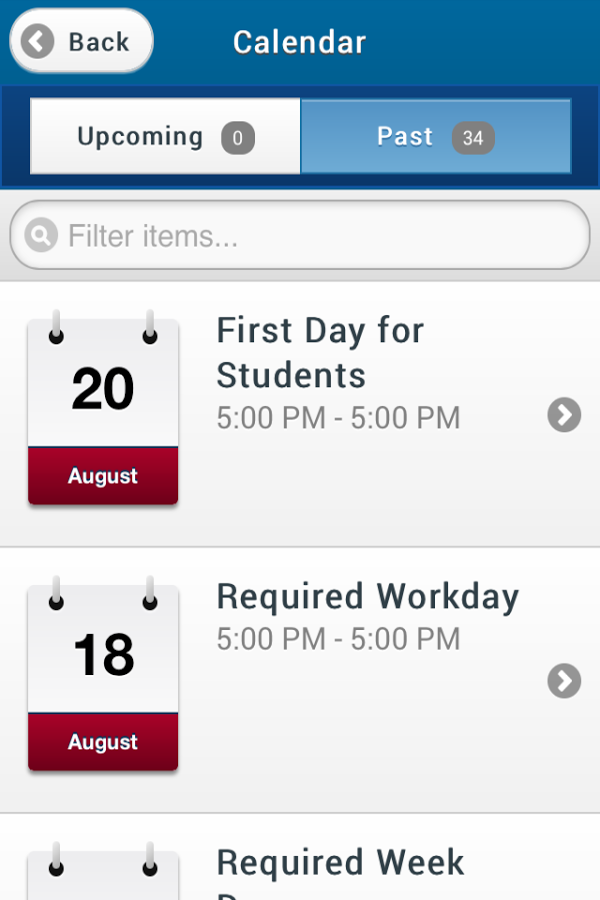The height and width of the screenshot is (900, 600).
Task: Tap the Upcoming count badge showing 0
Action: pos(238,138)
